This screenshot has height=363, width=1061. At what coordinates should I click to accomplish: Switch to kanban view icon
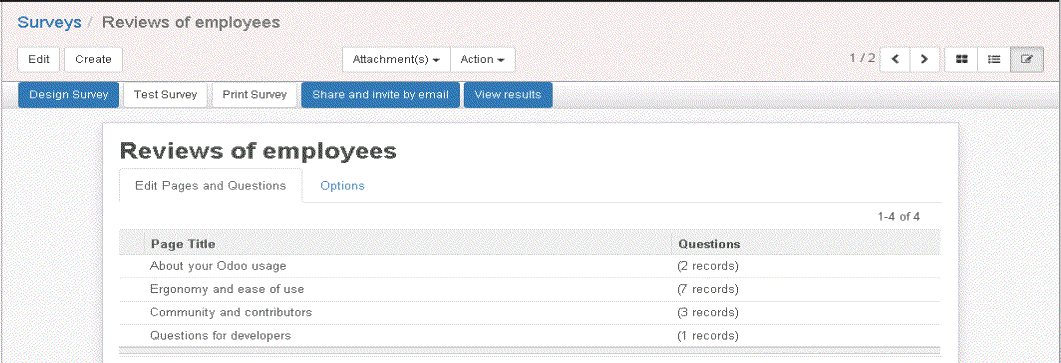[x=961, y=60]
